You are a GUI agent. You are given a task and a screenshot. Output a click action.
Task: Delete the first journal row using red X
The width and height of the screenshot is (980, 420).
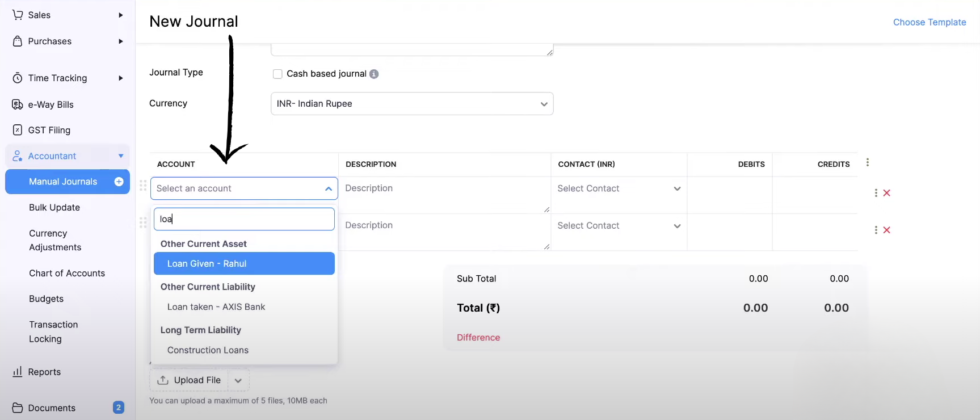tap(886, 193)
